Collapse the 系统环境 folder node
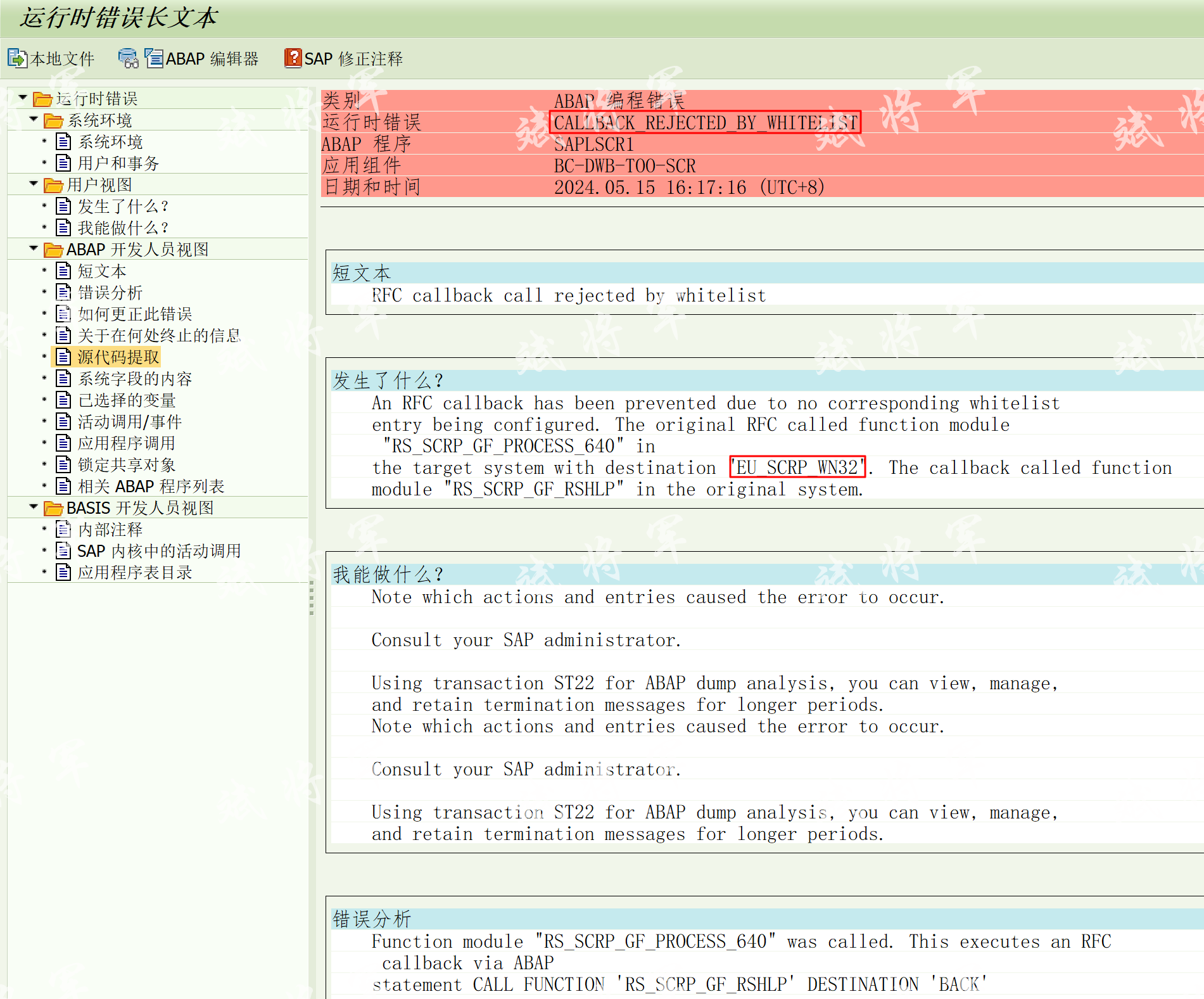 [x=34, y=119]
